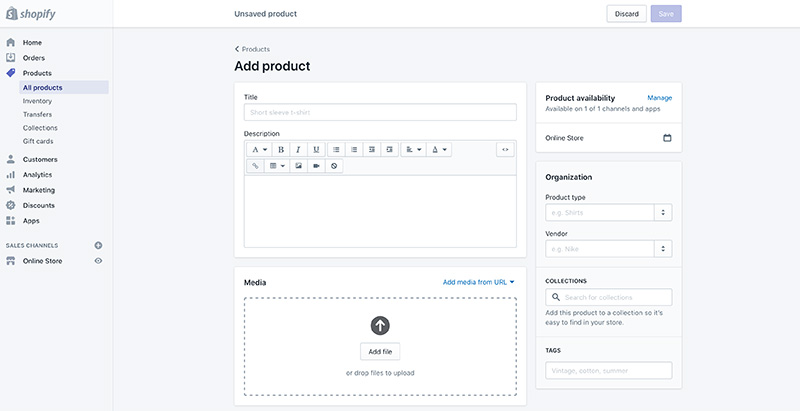800x411 pixels.
Task: Click the product Title input field
Action: pos(380,113)
